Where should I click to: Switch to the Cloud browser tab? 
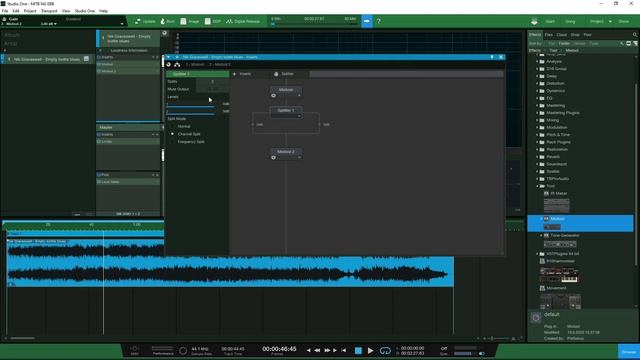(562, 35)
